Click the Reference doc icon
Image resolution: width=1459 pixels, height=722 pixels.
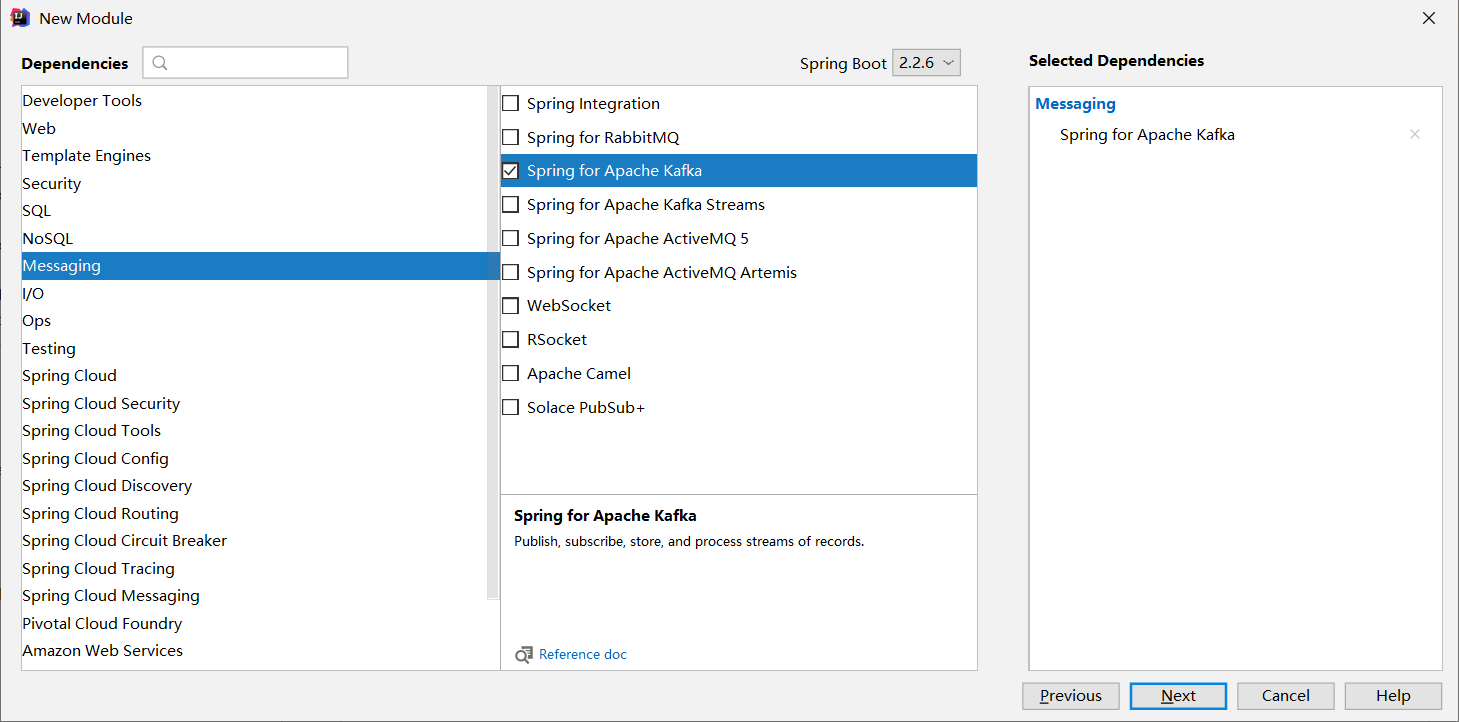click(524, 655)
